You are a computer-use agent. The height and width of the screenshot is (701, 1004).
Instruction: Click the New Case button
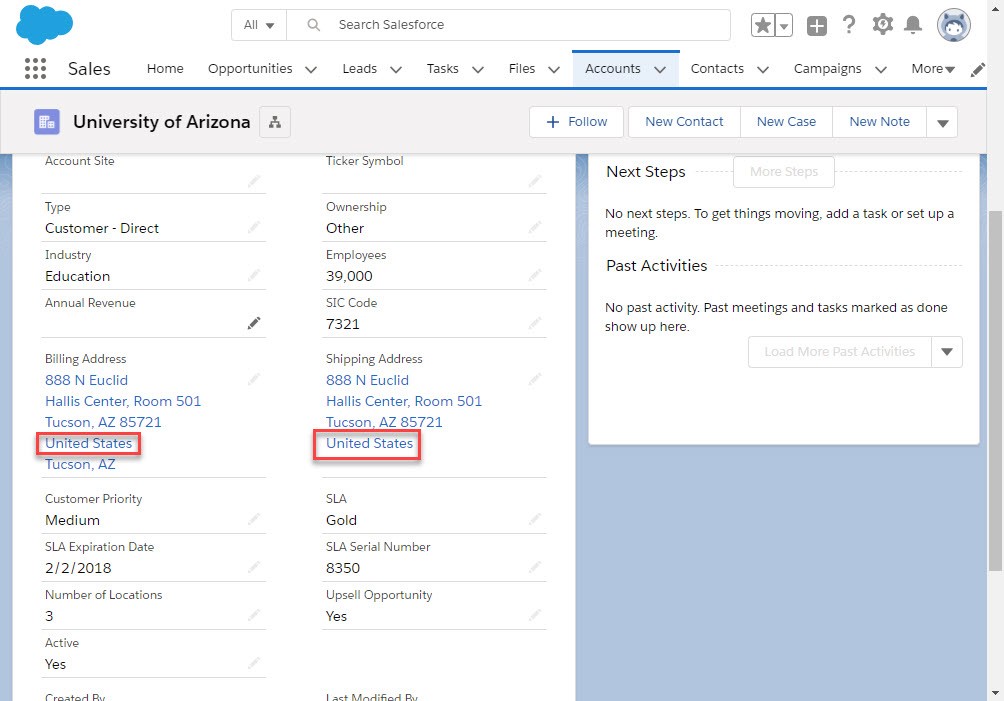pyautogui.click(x=786, y=122)
